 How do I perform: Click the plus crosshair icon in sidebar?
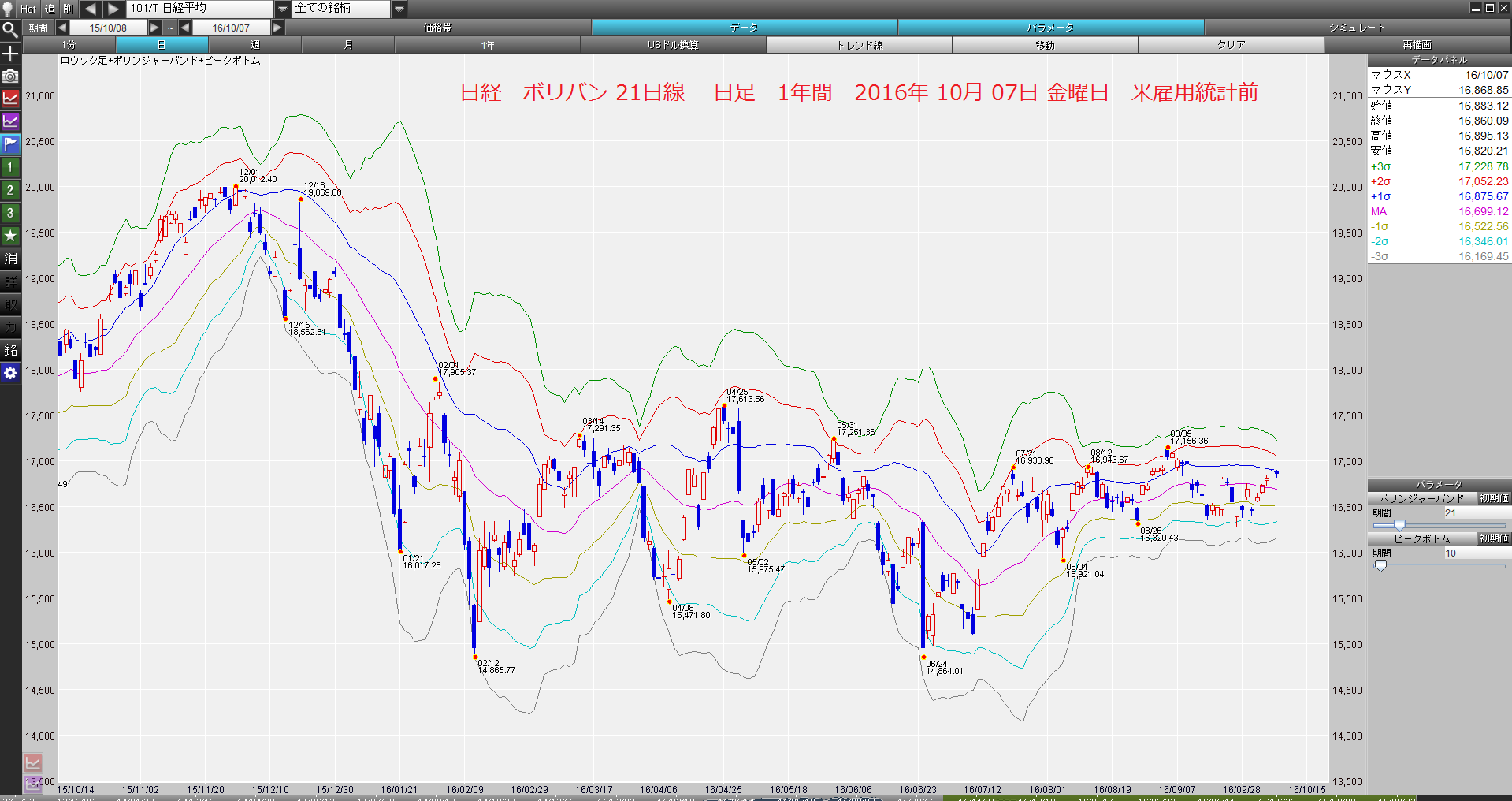[x=10, y=54]
